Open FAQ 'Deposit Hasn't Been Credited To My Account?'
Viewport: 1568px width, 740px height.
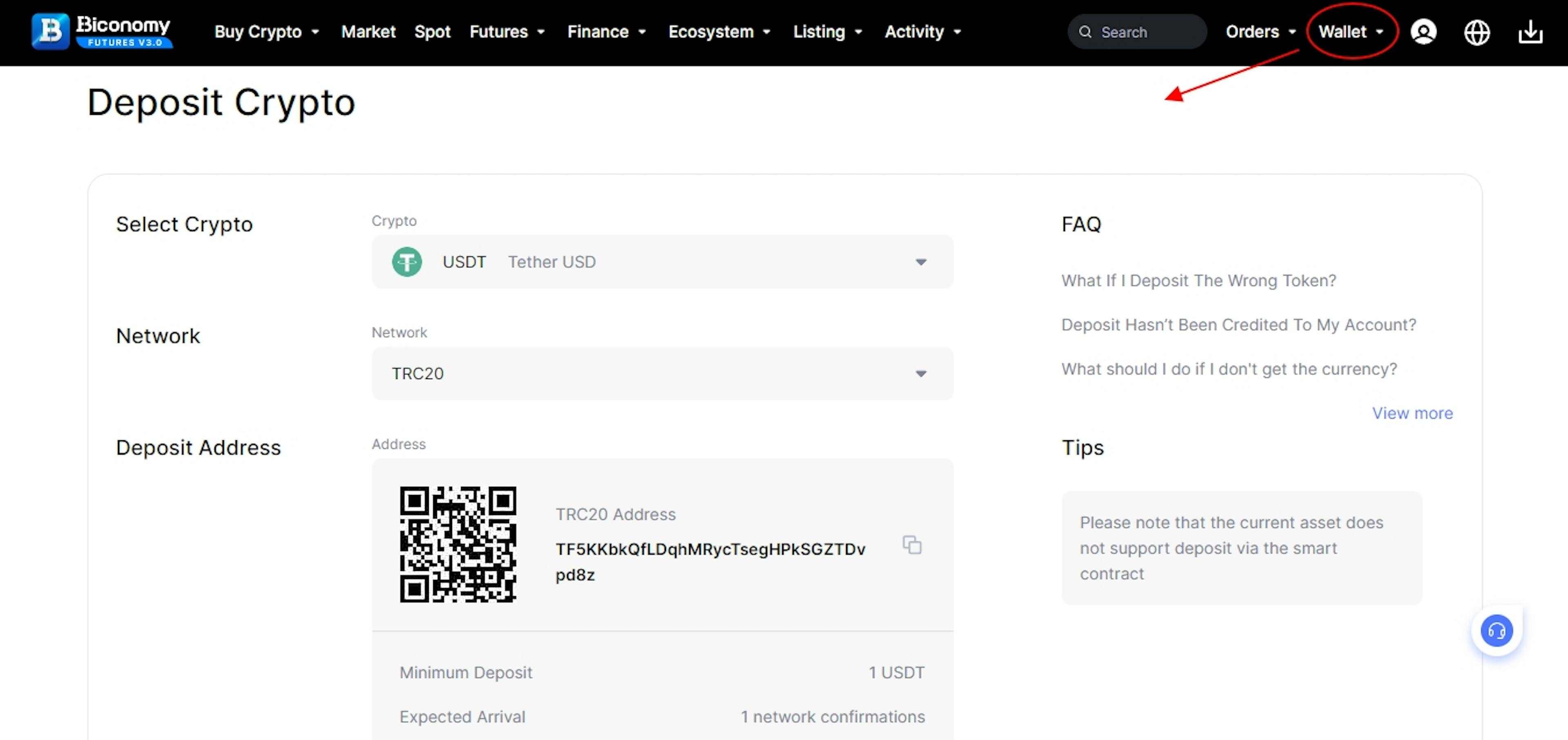pos(1239,325)
